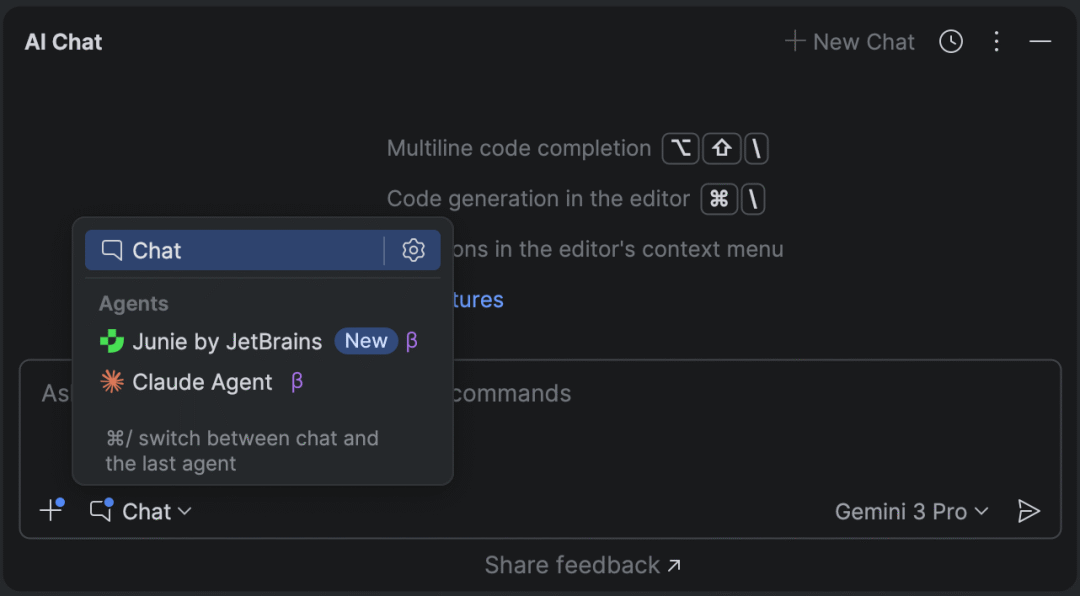Screen dimensions: 1080x596
Task: Open the Share feedback link
Action: coord(583,565)
